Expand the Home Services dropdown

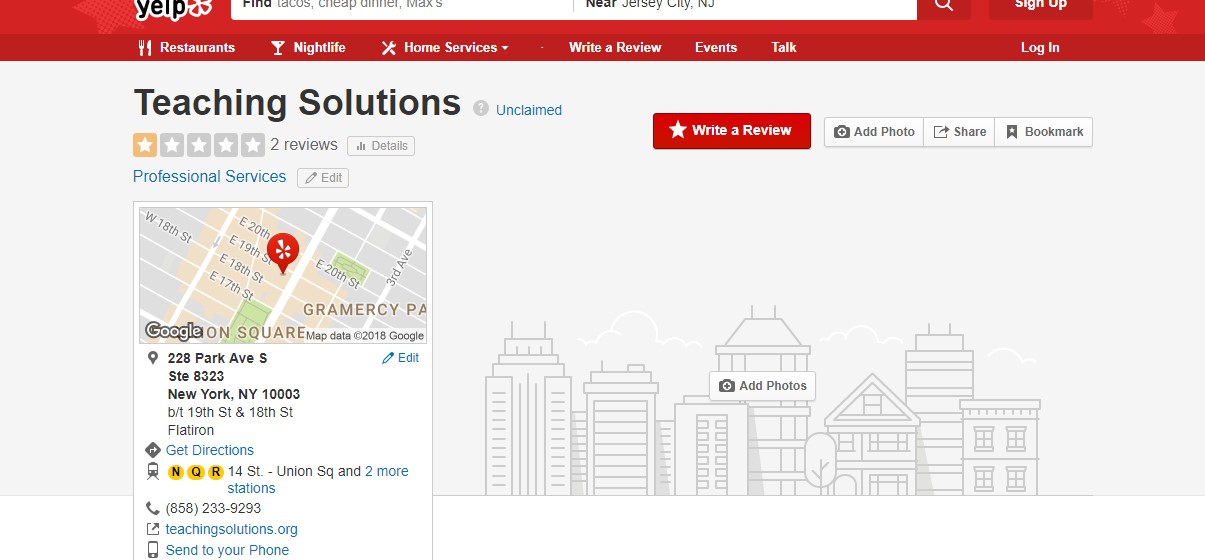click(x=445, y=47)
